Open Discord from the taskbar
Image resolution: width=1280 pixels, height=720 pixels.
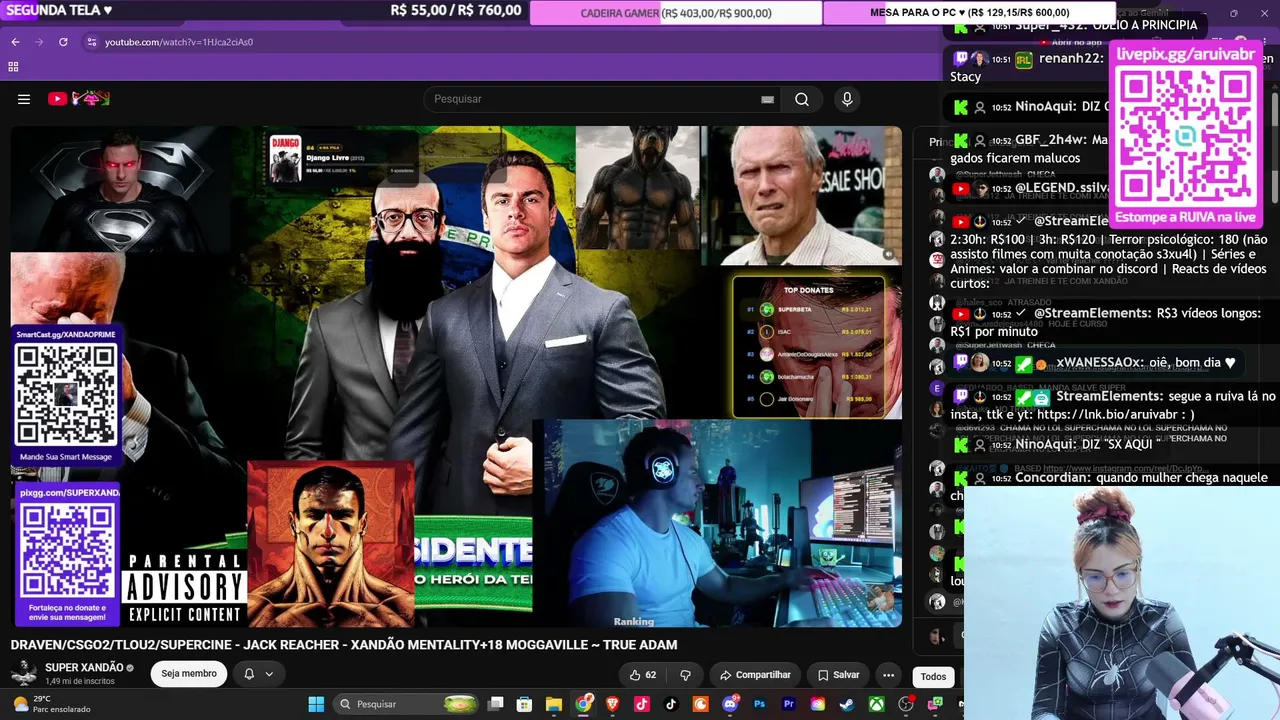(730, 704)
